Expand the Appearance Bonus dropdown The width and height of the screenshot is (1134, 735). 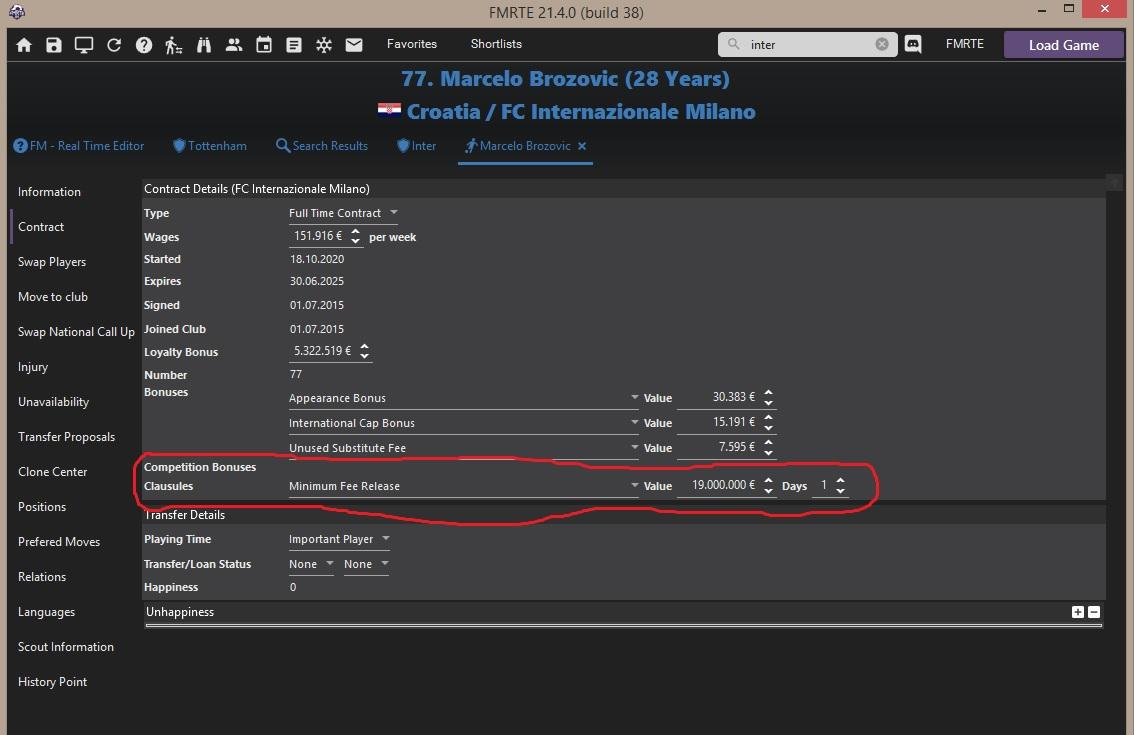pos(634,398)
